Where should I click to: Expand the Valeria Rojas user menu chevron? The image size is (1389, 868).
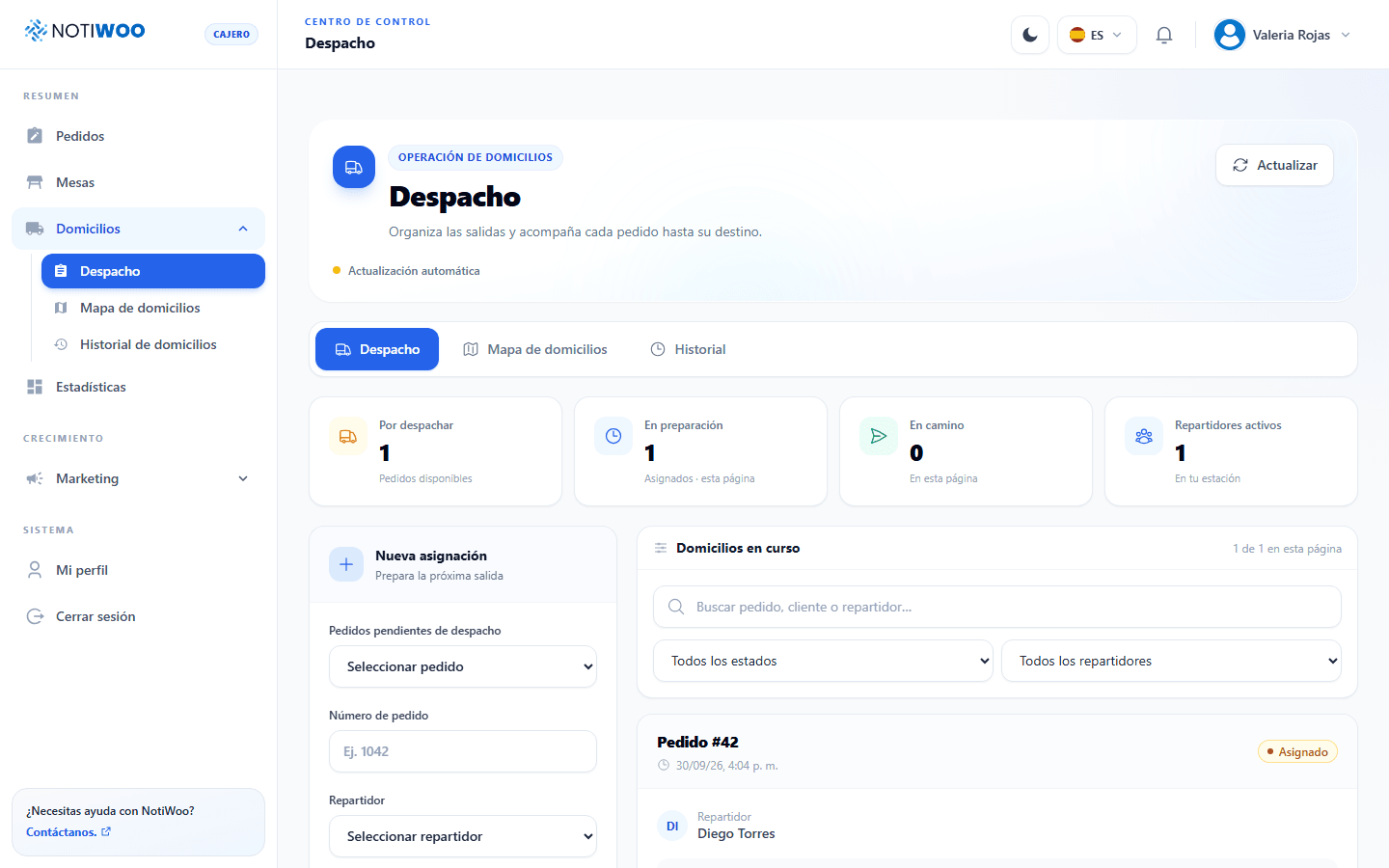tap(1346, 35)
